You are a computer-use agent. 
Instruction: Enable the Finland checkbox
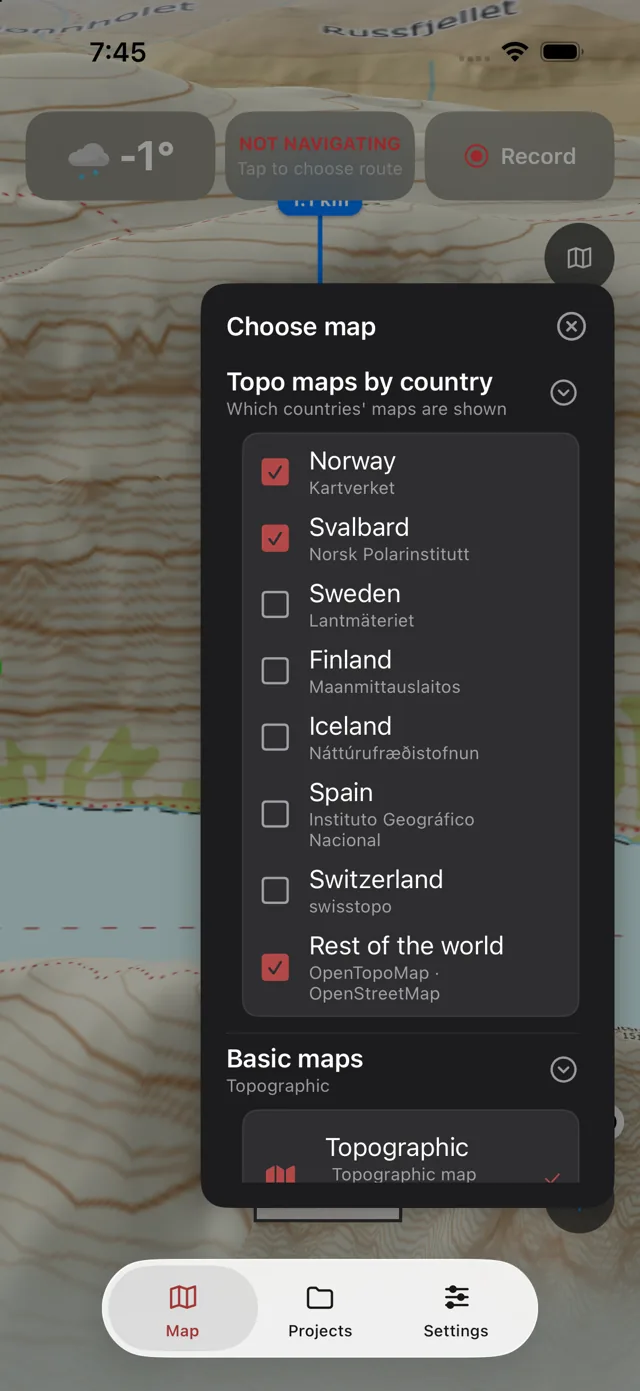pos(275,671)
